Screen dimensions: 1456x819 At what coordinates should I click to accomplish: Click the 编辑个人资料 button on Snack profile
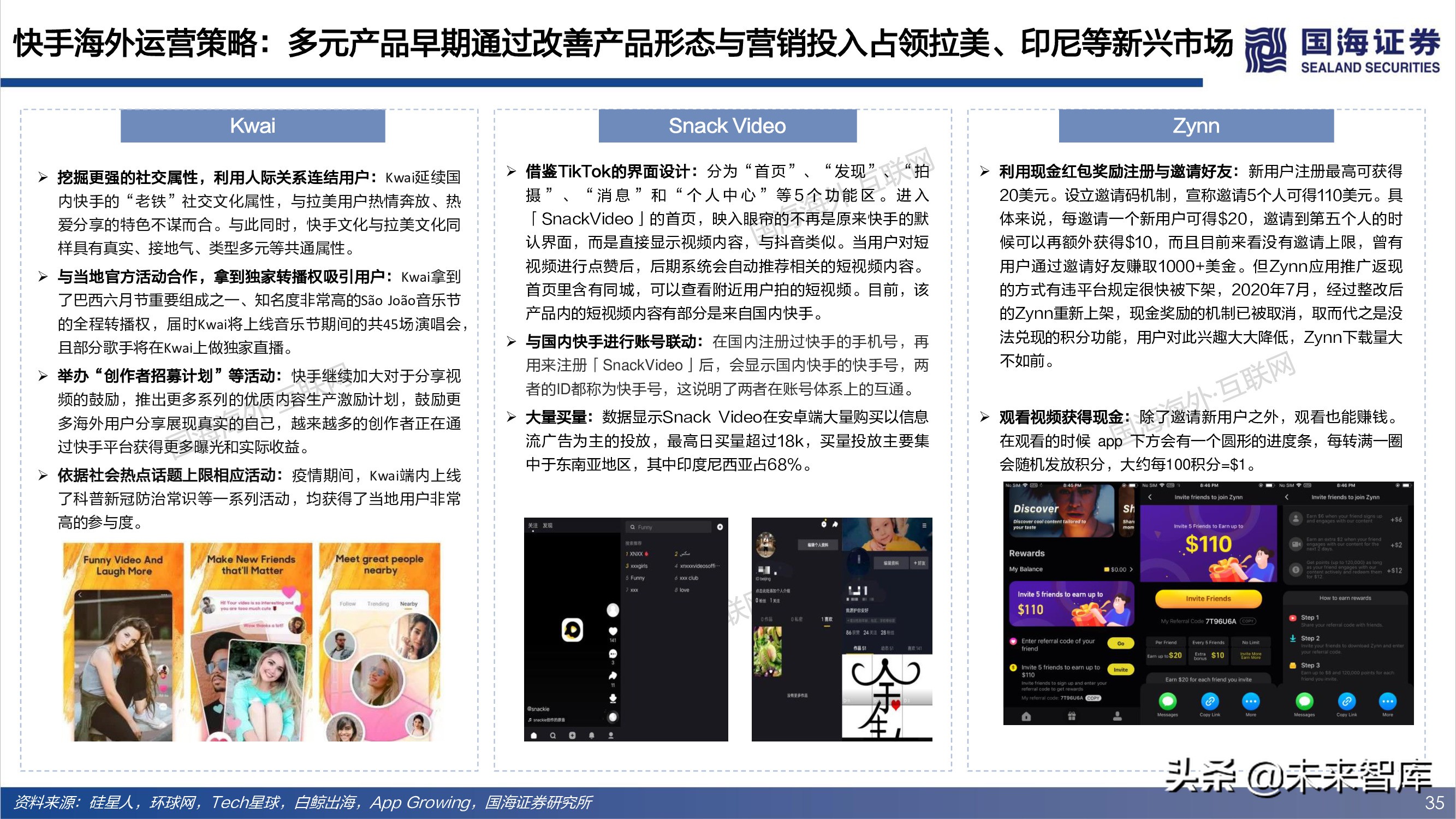[818, 545]
